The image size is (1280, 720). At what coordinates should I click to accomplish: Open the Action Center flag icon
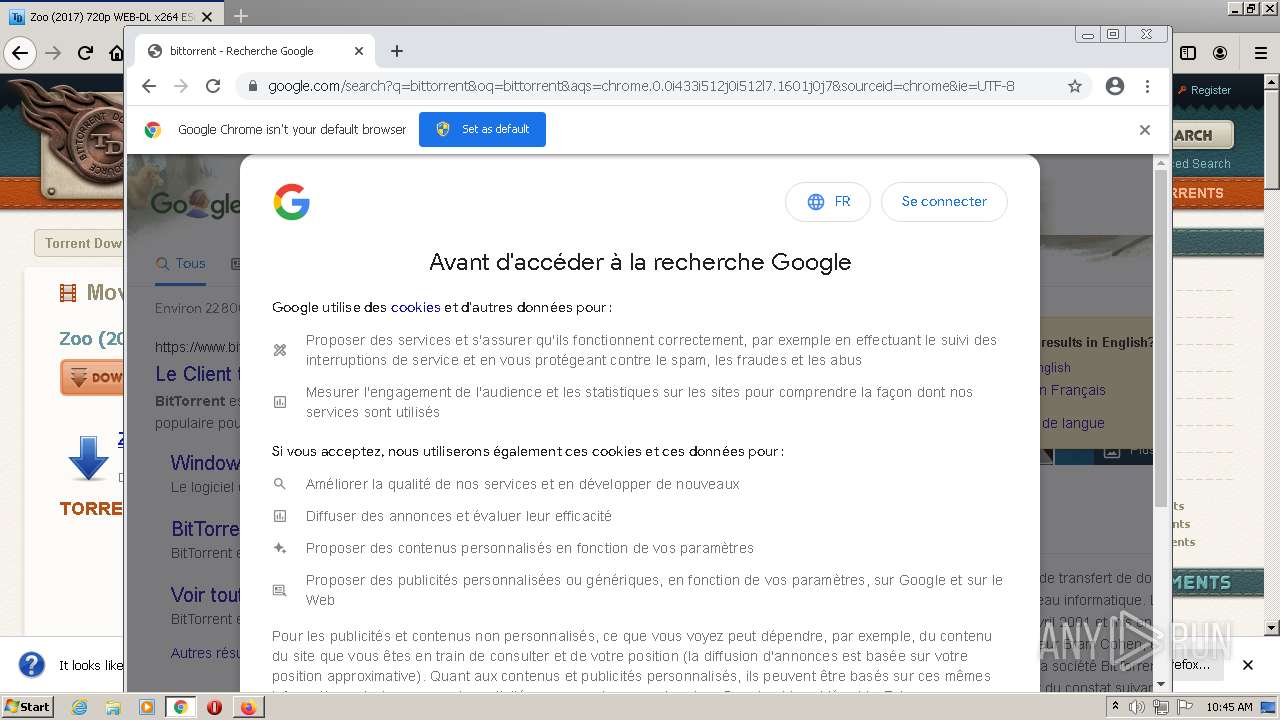pos(1184,707)
